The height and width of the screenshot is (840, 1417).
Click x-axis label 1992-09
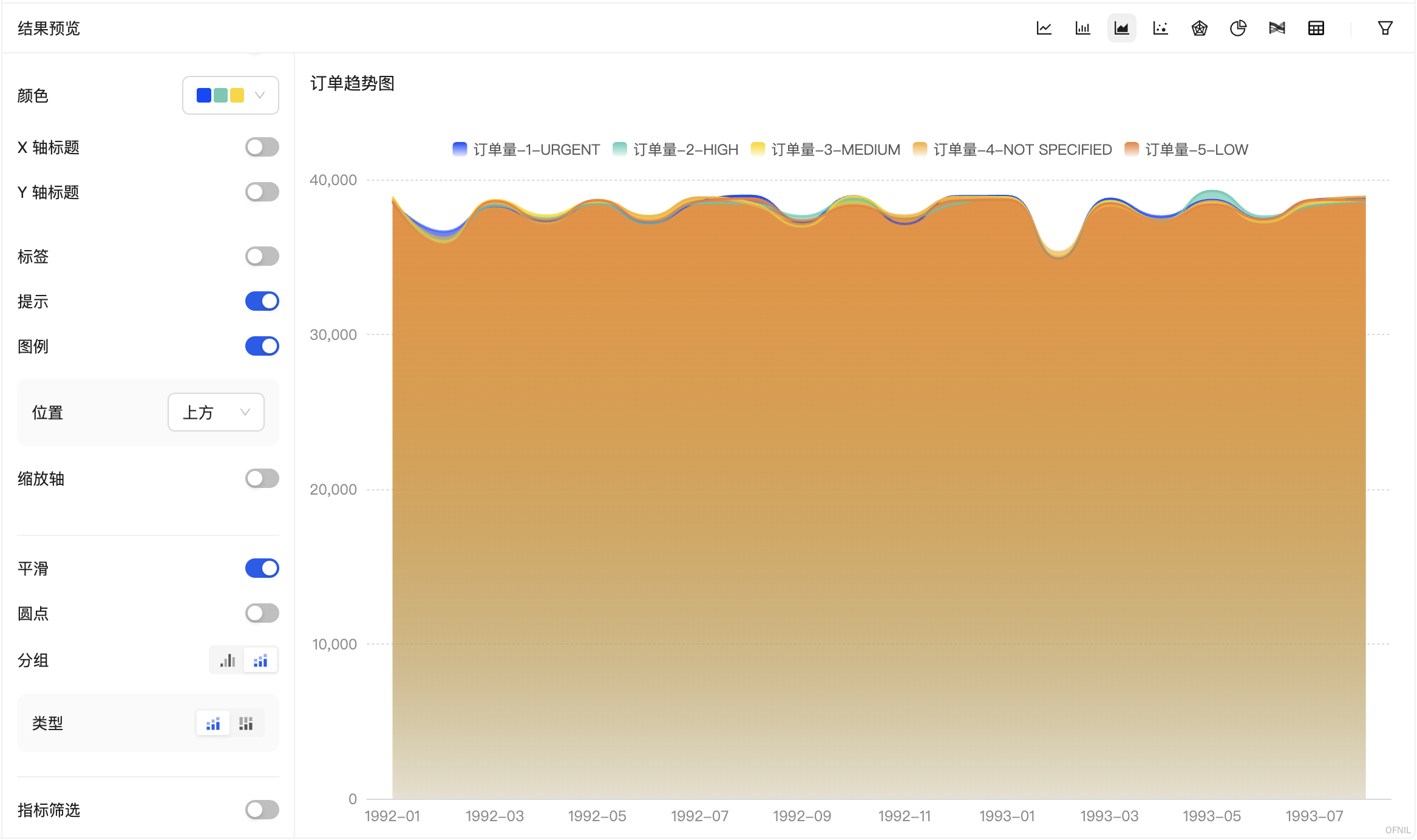pyautogui.click(x=802, y=816)
